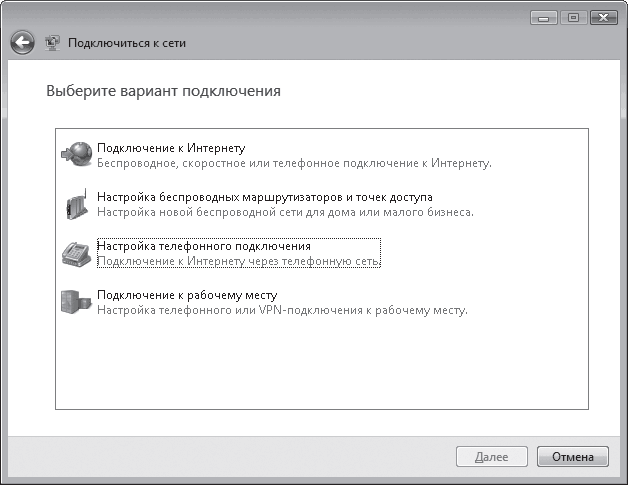Click the back arrow button
Image resolution: width=628 pixels, height=485 pixels.
click(x=22, y=43)
